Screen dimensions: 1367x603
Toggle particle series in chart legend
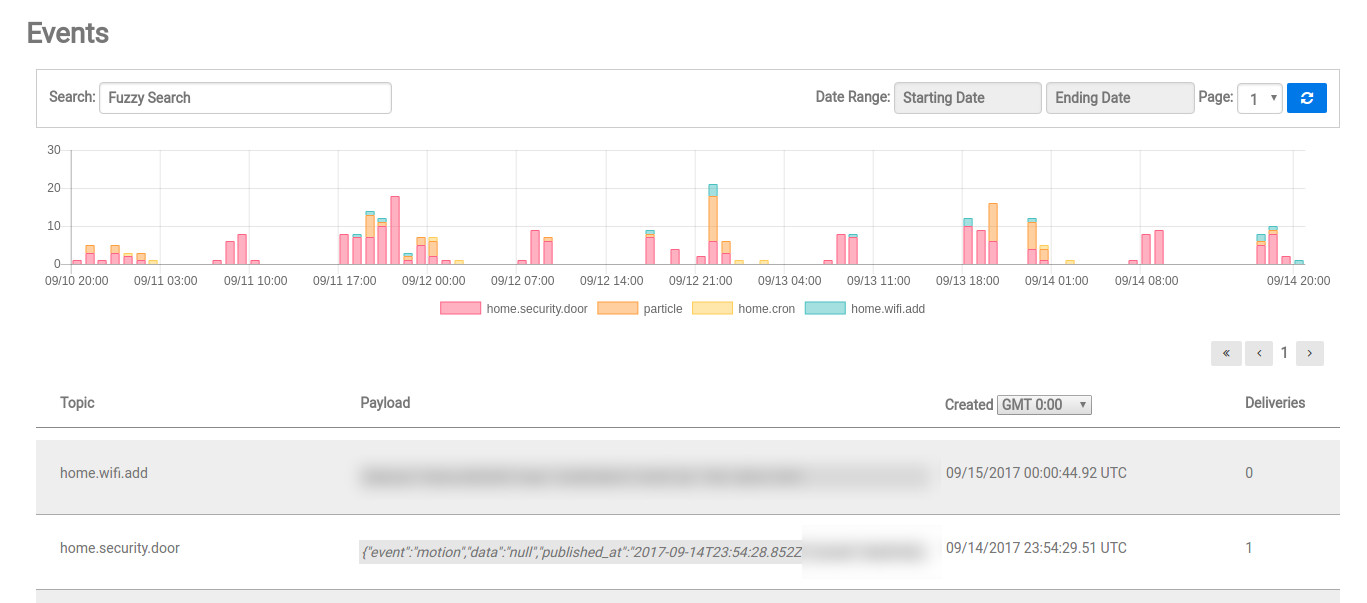[640, 309]
